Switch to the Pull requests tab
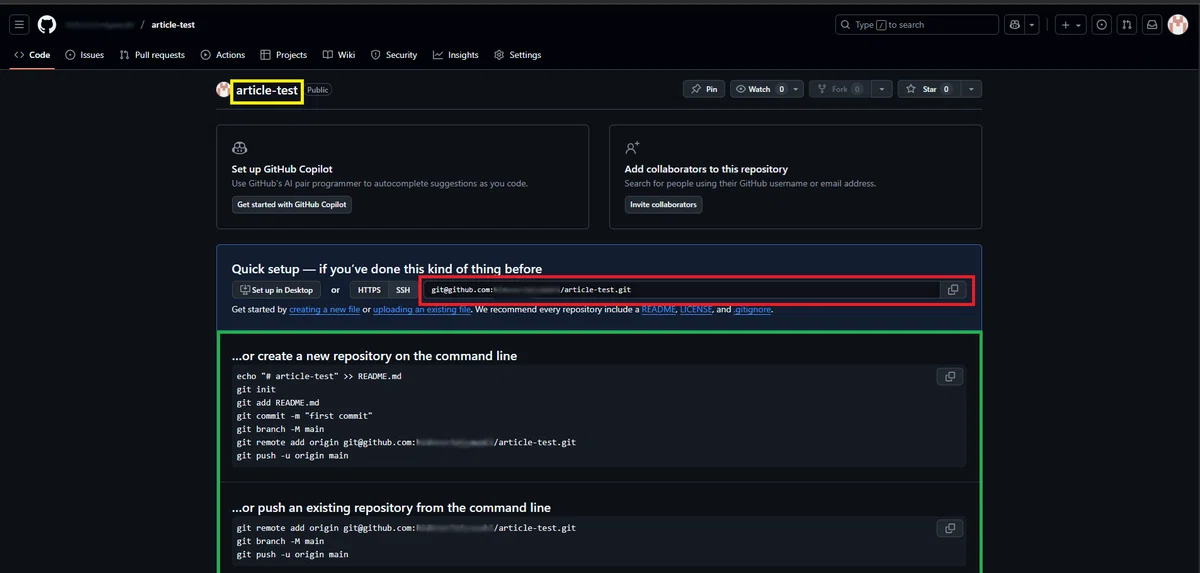This screenshot has width=1200, height=573. [x=152, y=55]
